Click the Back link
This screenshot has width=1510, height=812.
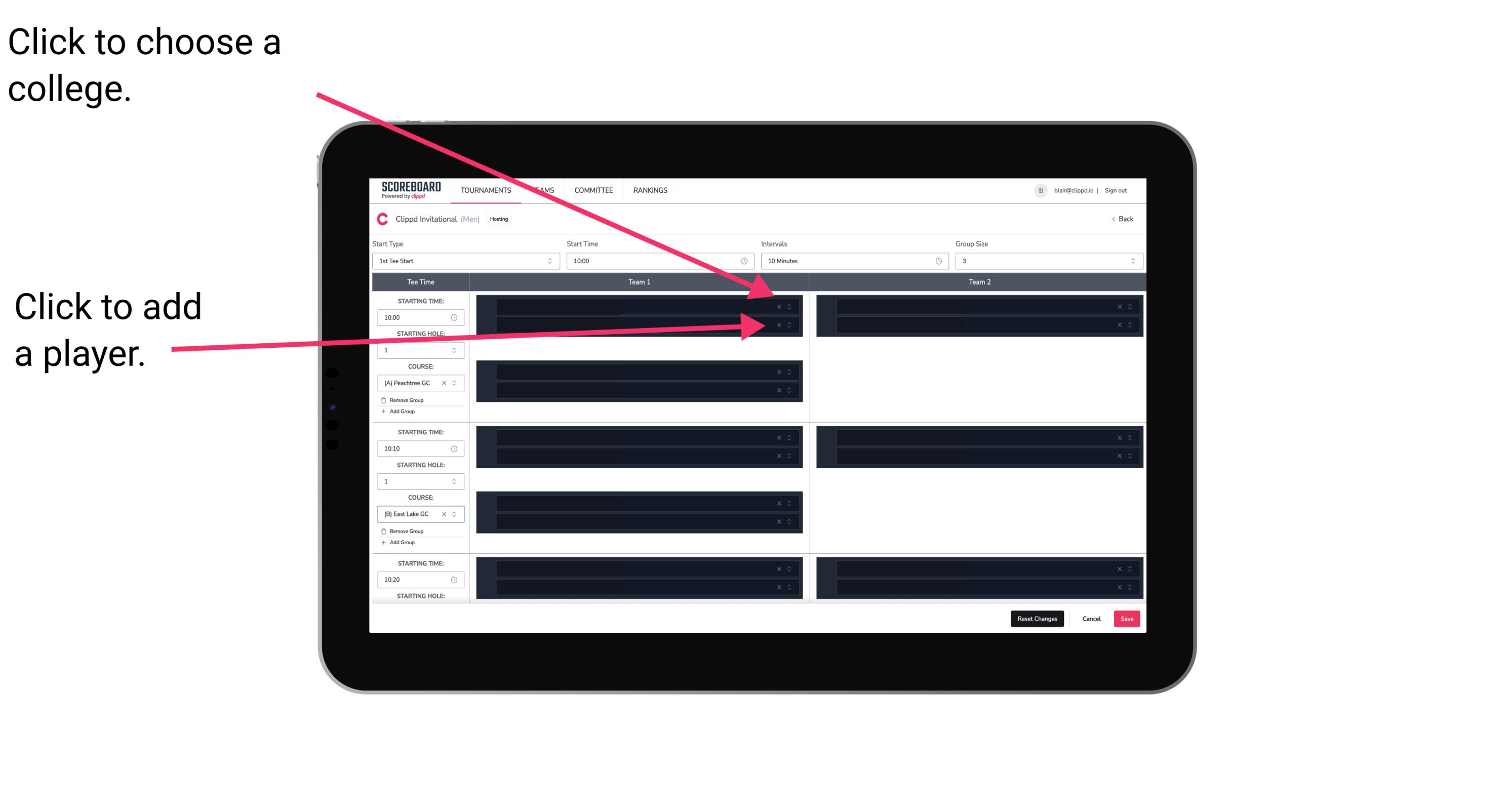click(x=1123, y=219)
